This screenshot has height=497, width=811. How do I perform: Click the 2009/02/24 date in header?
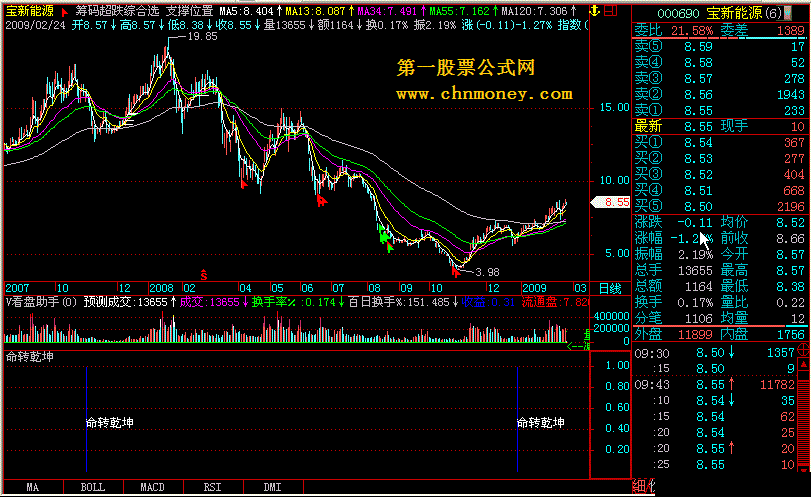(35, 25)
